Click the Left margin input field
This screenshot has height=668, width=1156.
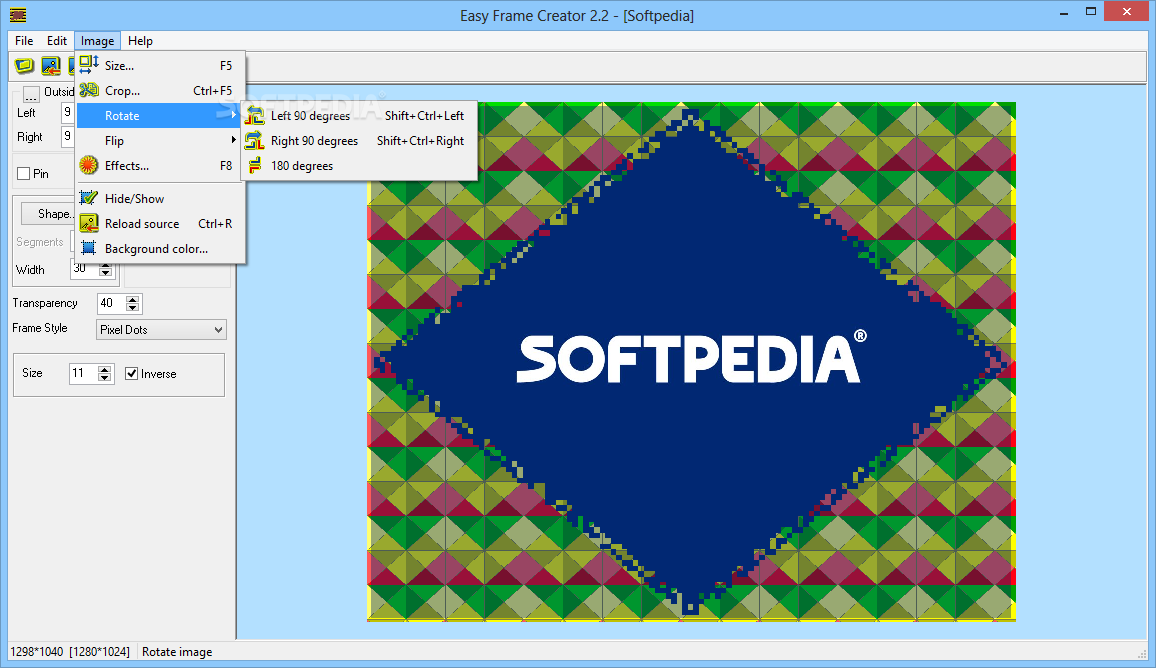(68, 112)
